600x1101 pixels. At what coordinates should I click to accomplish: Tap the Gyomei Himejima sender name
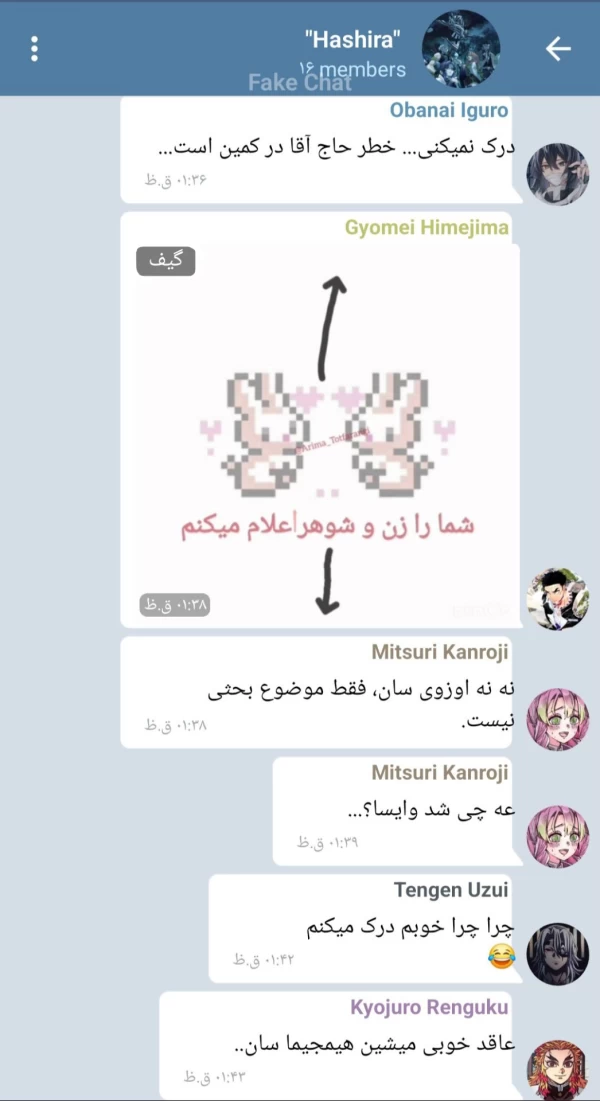pyautogui.click(x=427, y=228)
